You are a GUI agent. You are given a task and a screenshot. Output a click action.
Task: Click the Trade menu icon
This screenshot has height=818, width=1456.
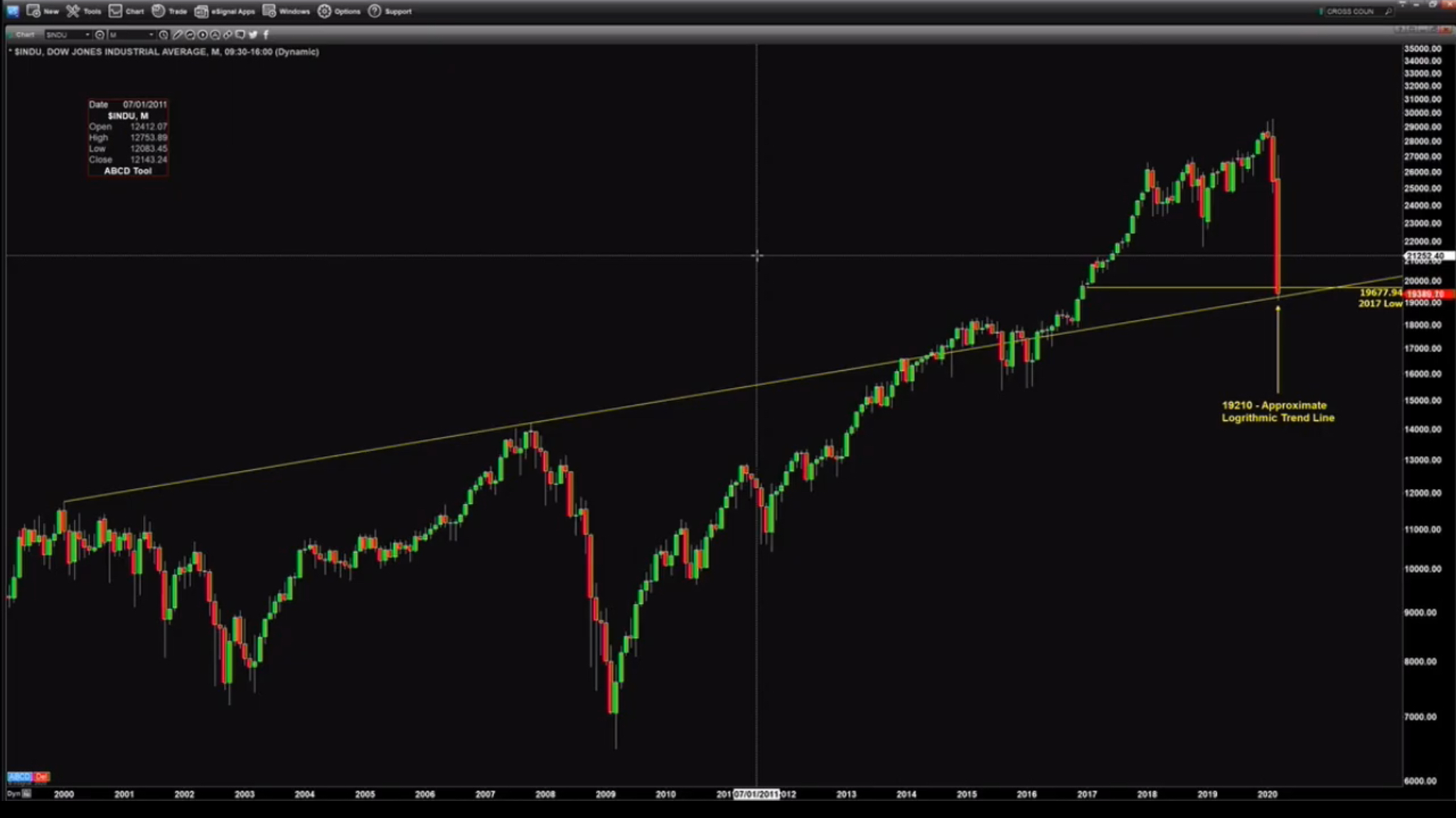(x=159, y=11)
